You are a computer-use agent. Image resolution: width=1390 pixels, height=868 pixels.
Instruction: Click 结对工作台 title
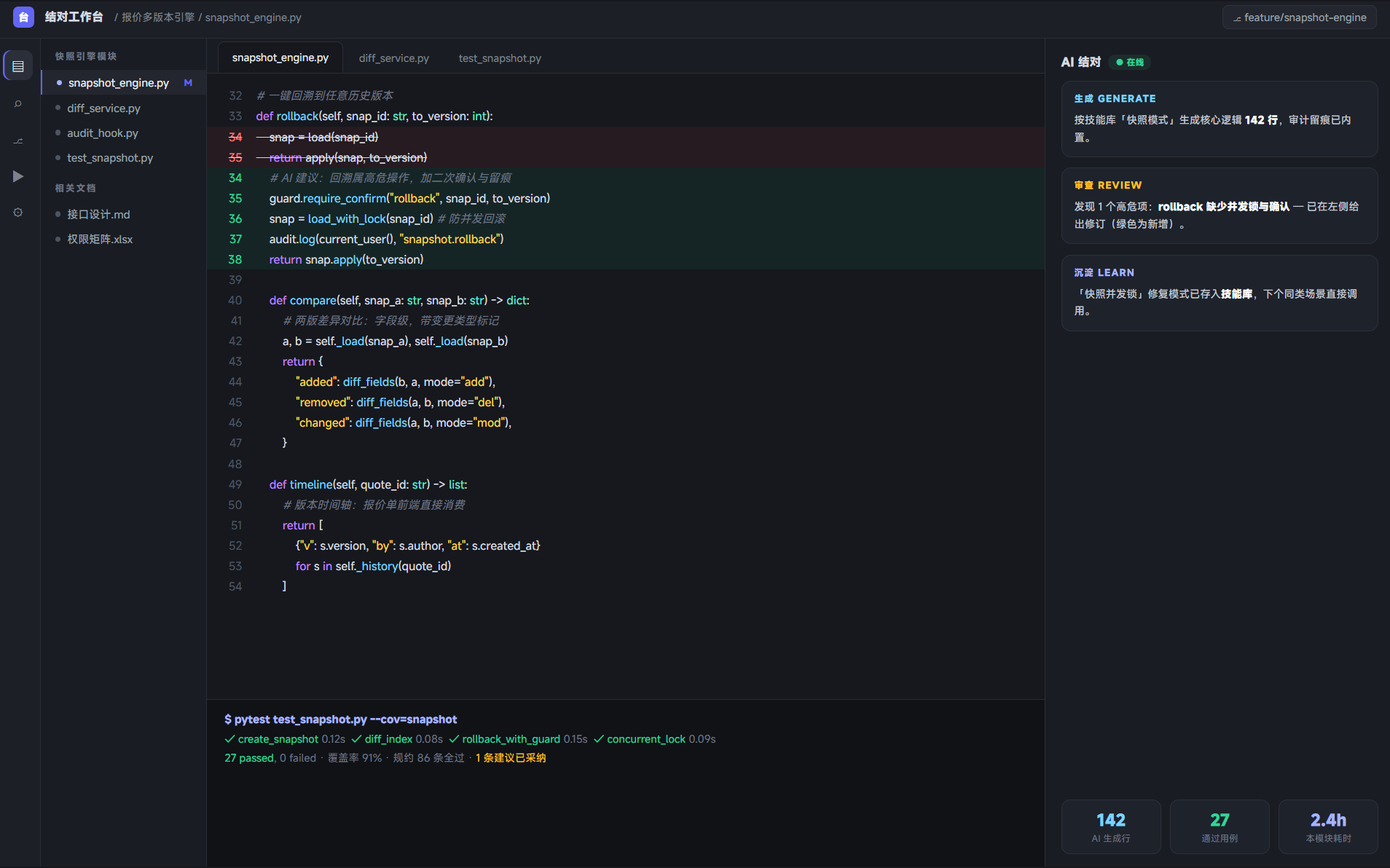click(74, 17)
